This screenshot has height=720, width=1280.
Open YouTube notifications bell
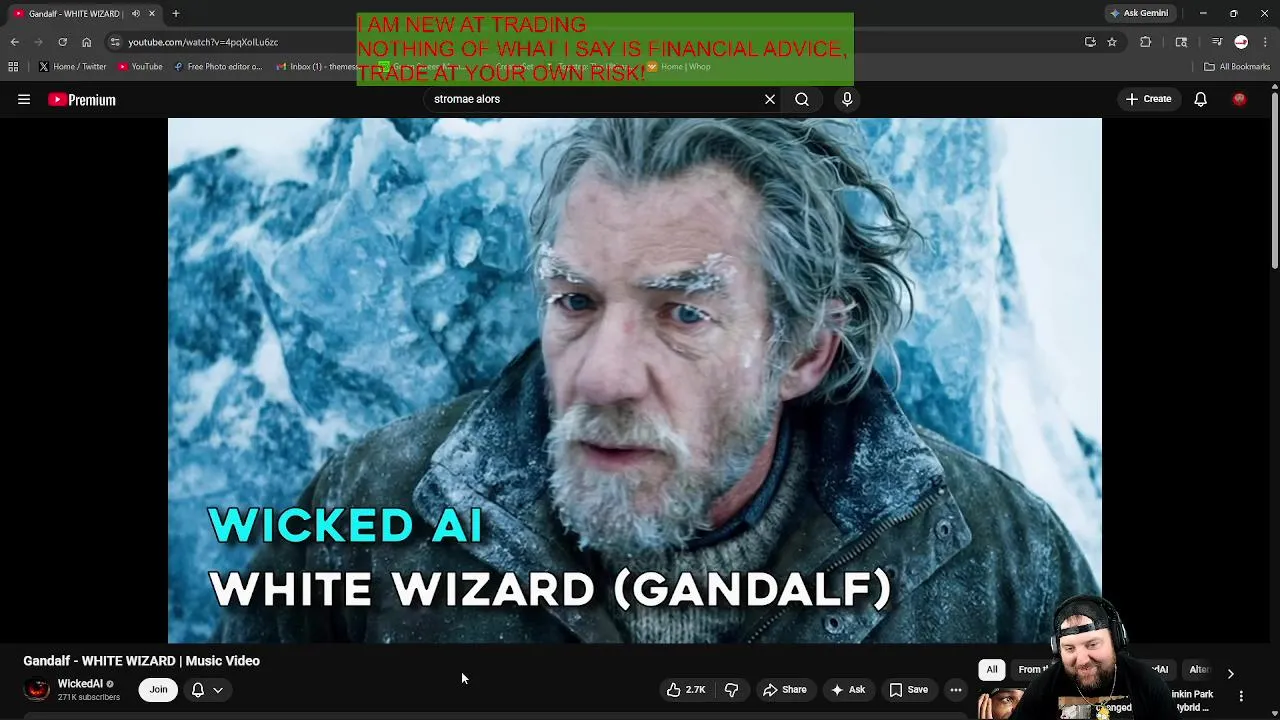pyautogui.click(x=1201, y=99)
